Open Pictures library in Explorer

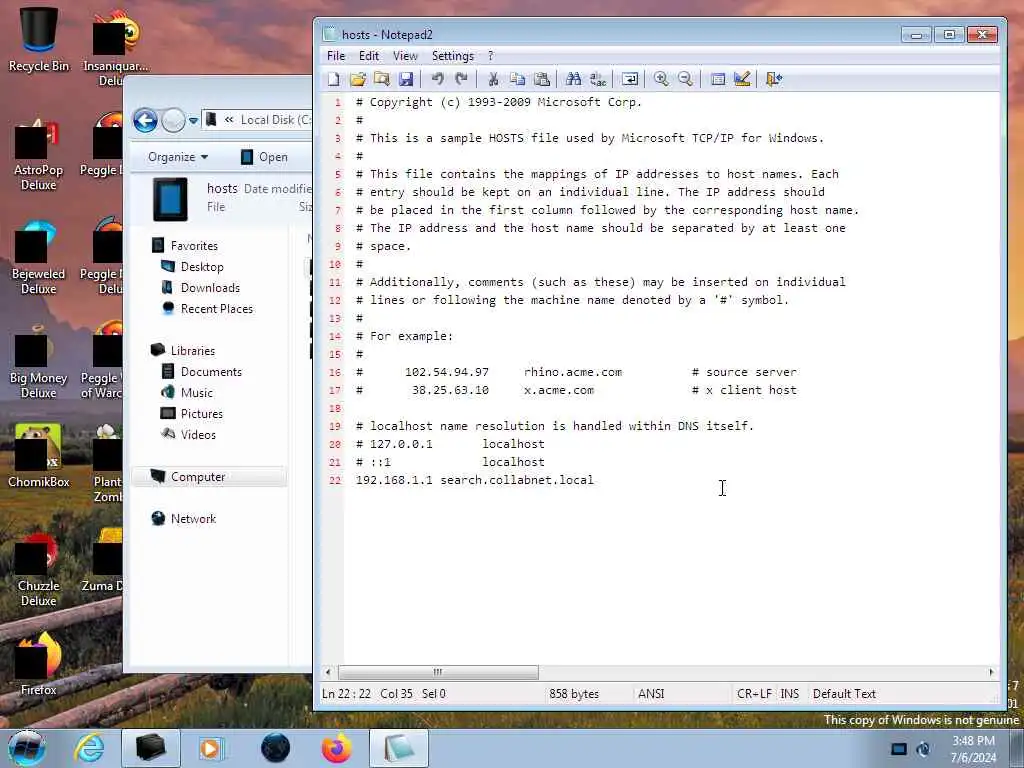click(201, 413)
